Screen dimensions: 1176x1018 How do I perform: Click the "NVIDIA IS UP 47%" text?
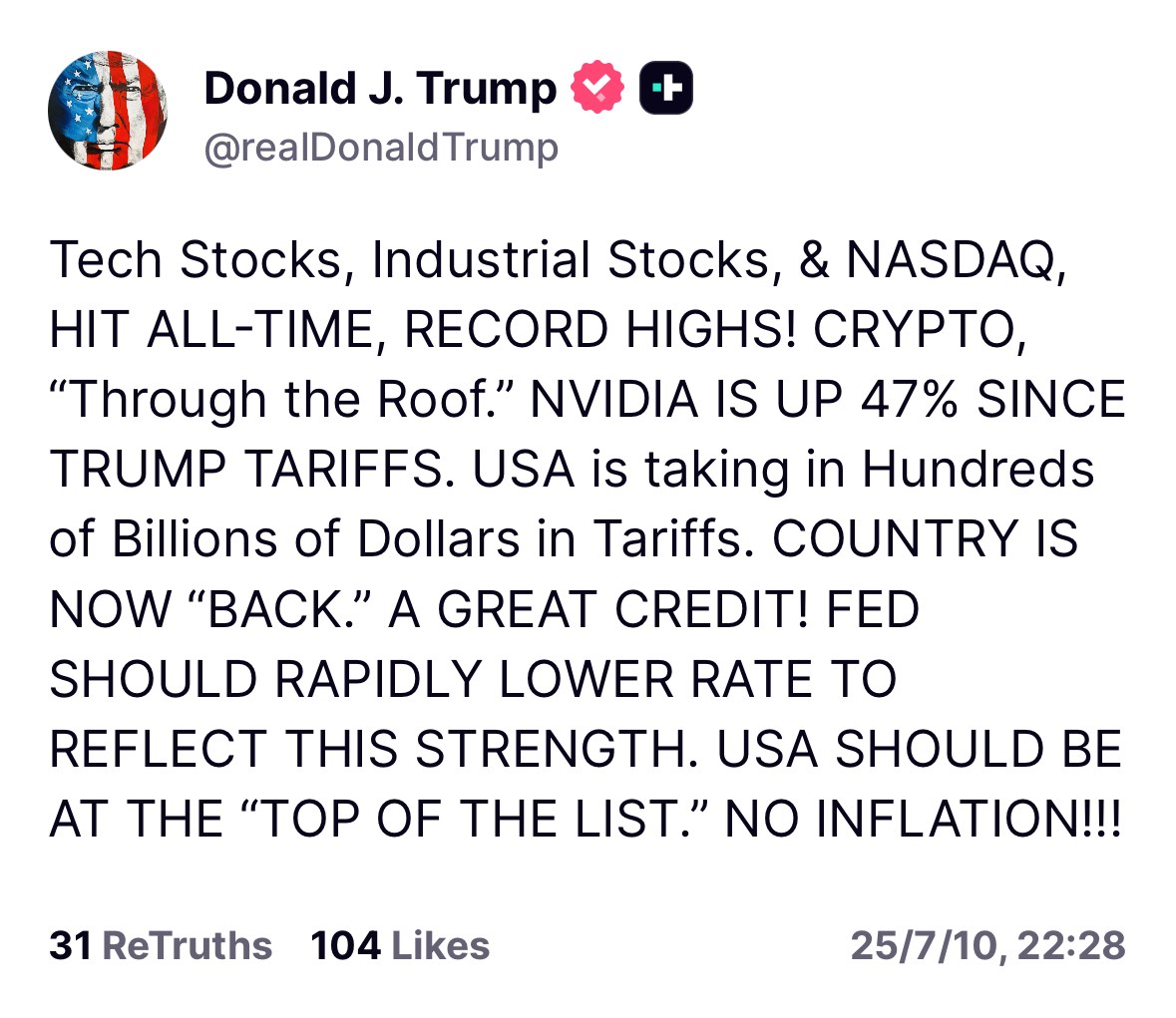[746, 400]
